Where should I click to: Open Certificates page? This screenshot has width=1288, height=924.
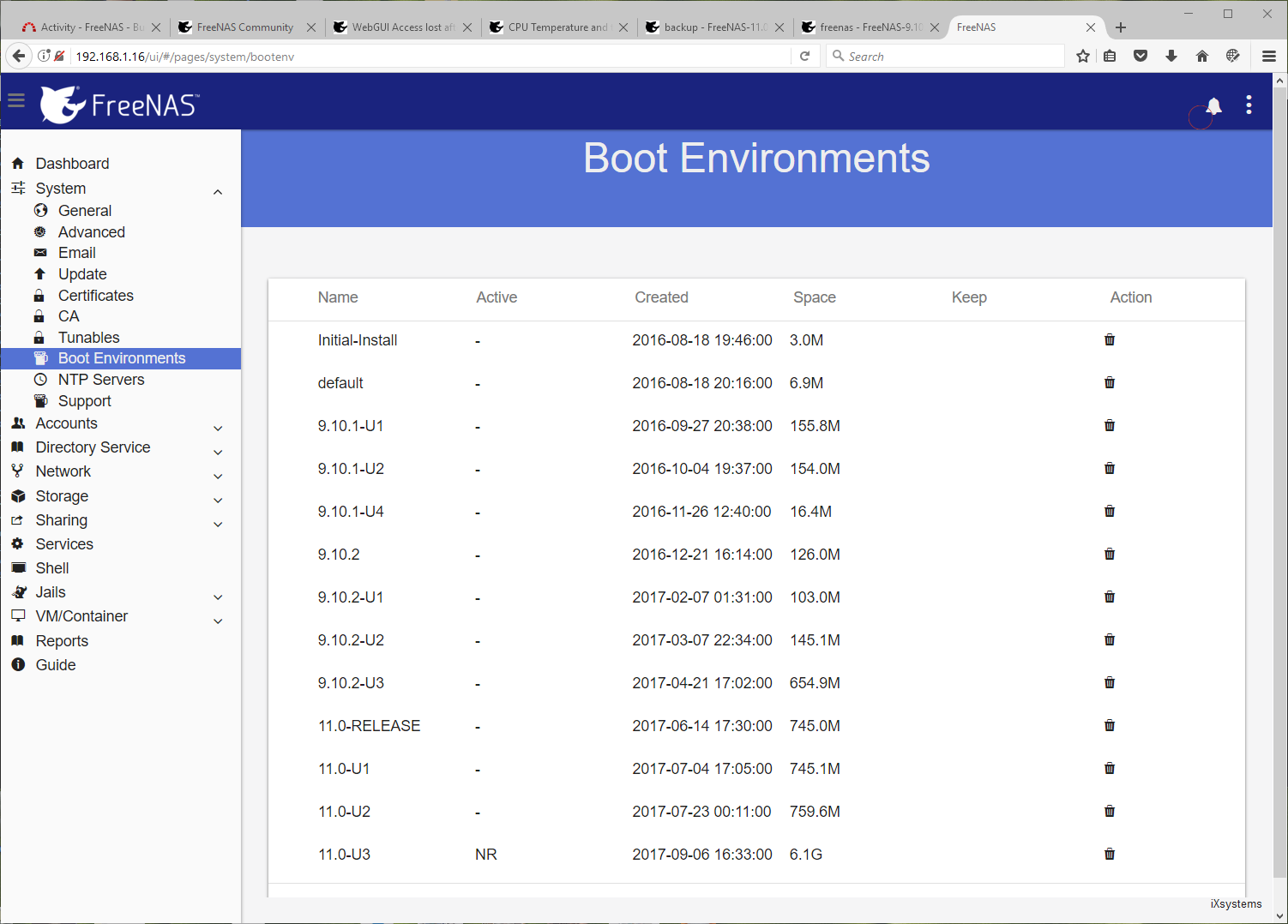tap(96, 296)
